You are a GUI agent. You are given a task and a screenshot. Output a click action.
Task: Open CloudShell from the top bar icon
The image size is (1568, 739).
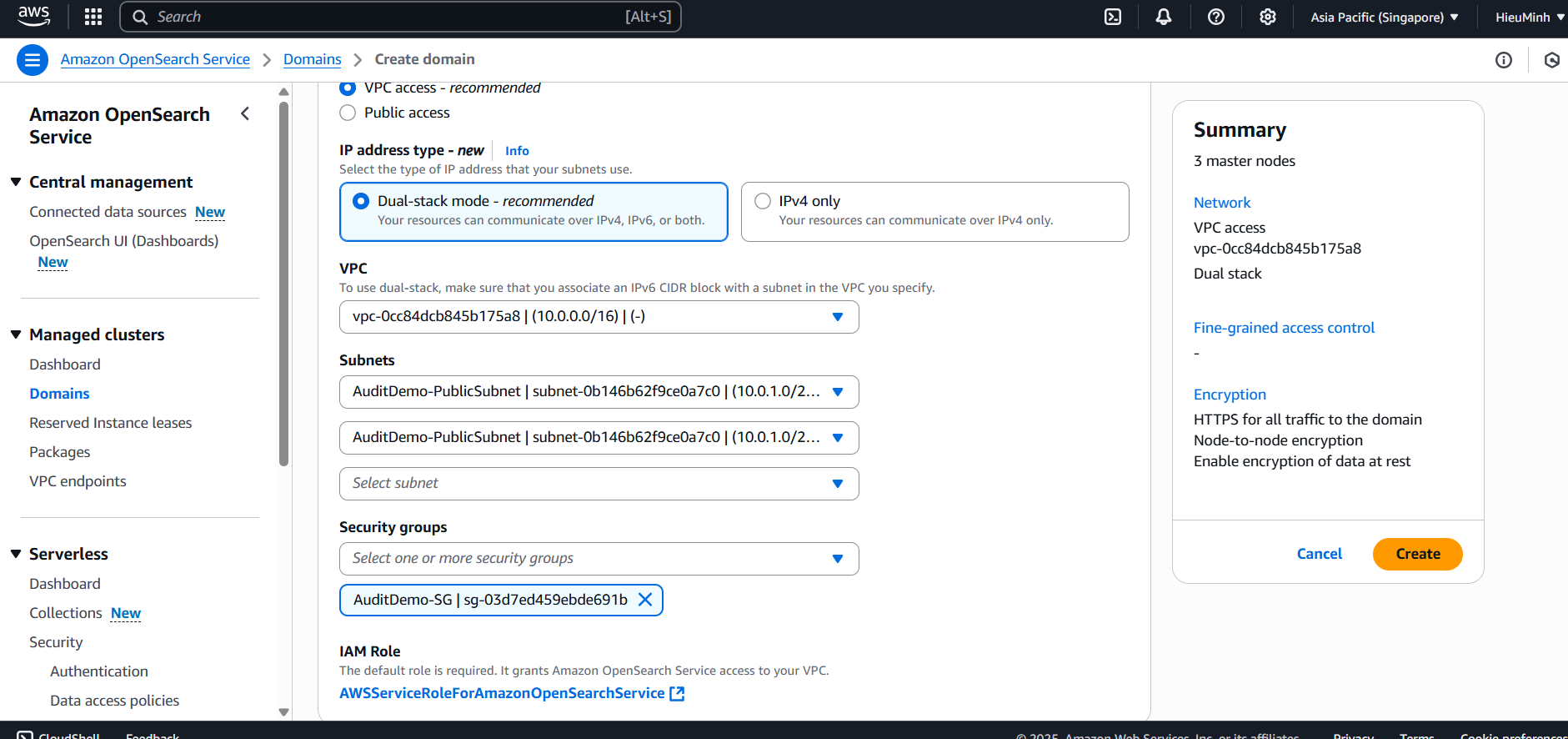click(1113, 17)
